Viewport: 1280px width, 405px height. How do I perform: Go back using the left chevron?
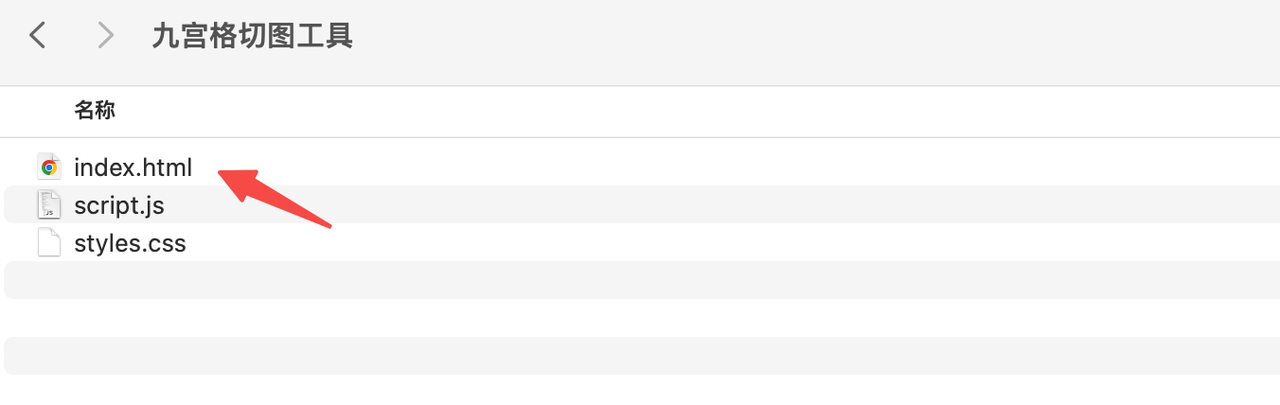pos(38,36)
